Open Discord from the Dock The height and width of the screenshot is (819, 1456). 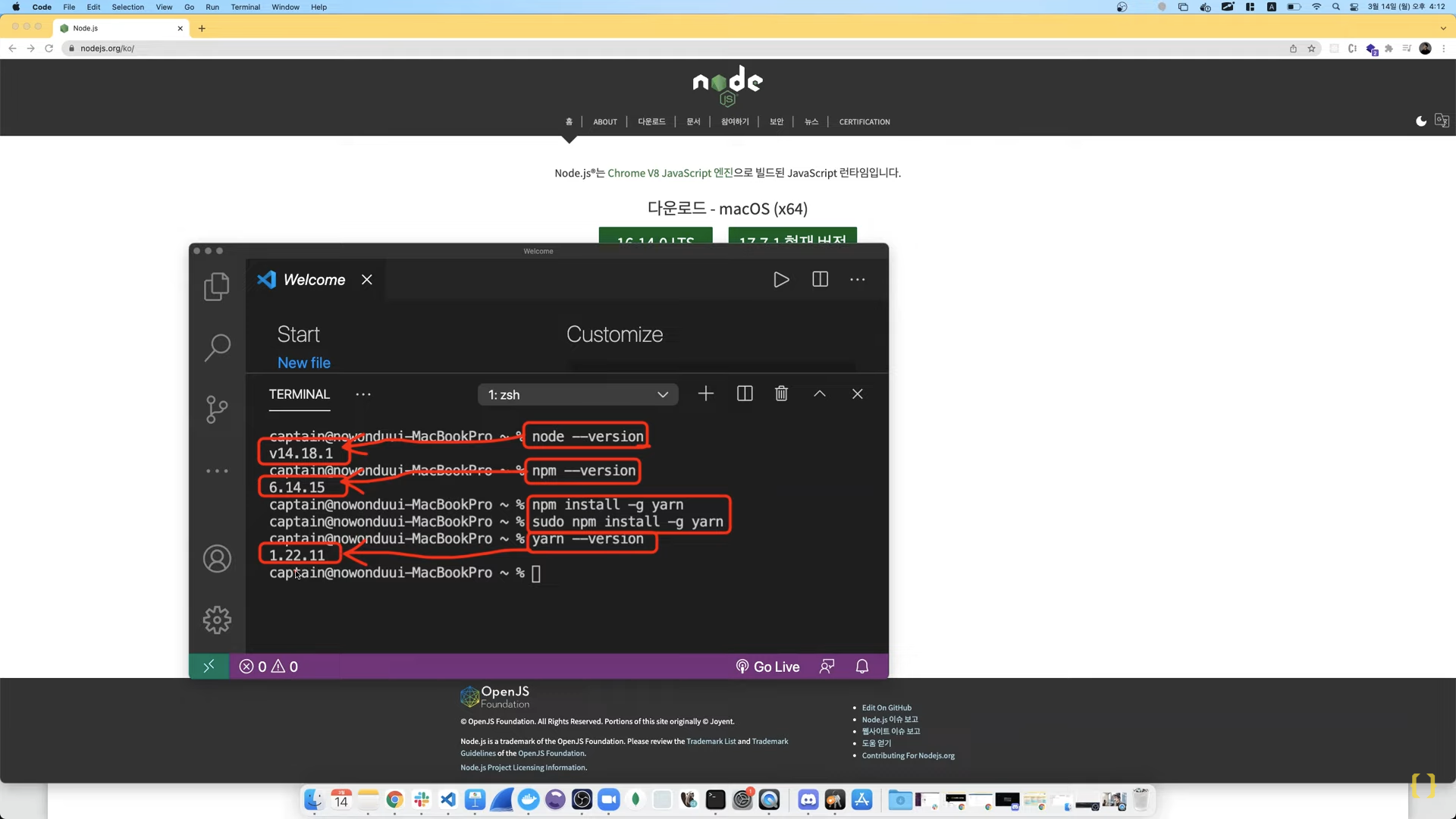point(808,800)
